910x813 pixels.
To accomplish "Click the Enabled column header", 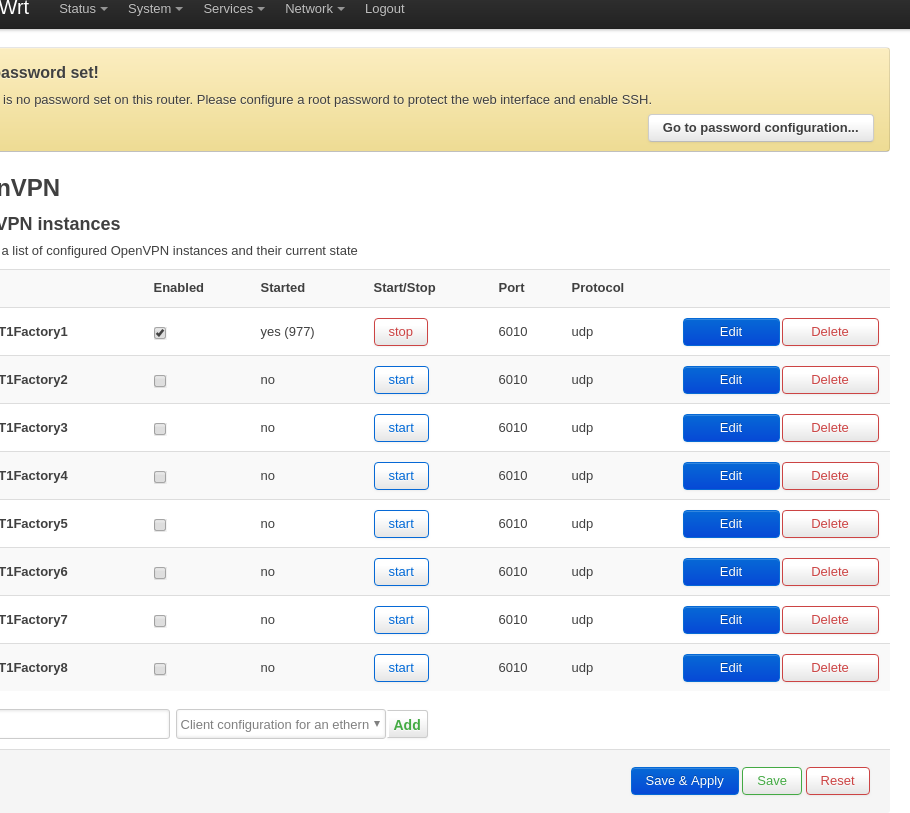I will click(178, 288).
